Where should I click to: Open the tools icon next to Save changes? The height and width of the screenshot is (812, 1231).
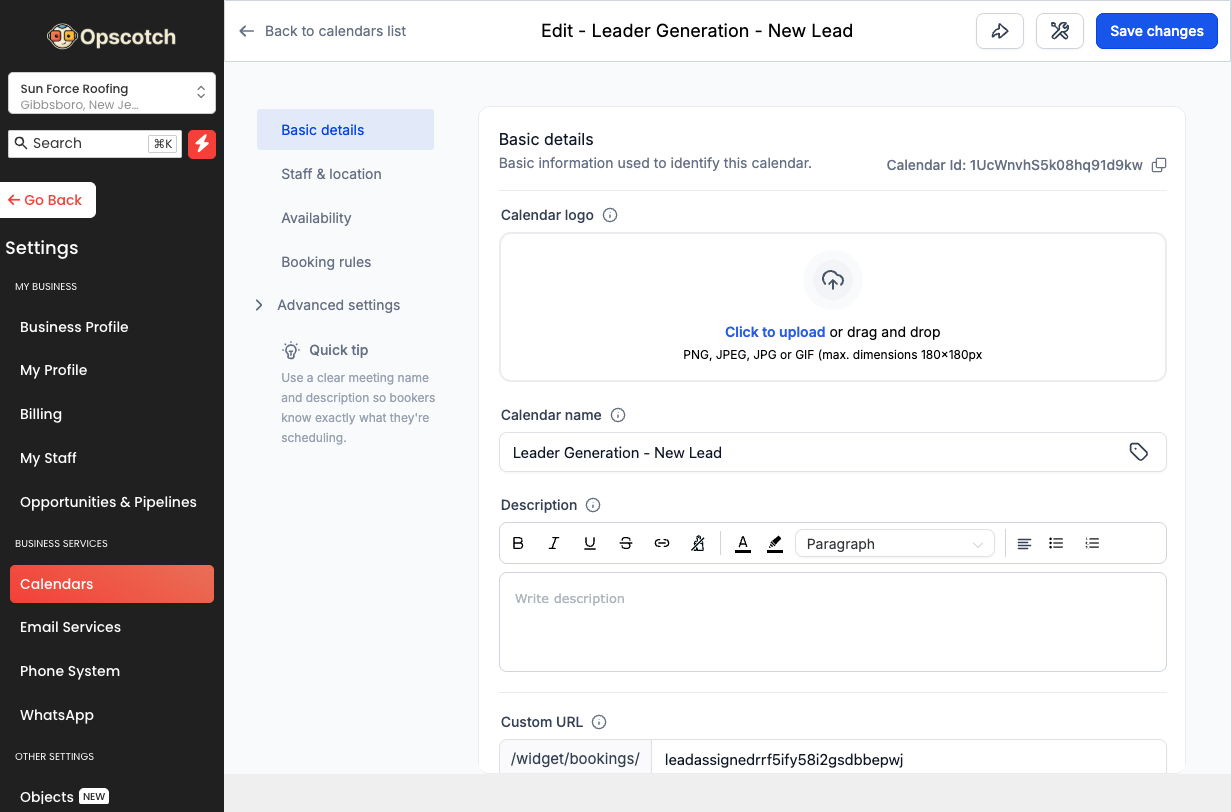coord(1060,31)
